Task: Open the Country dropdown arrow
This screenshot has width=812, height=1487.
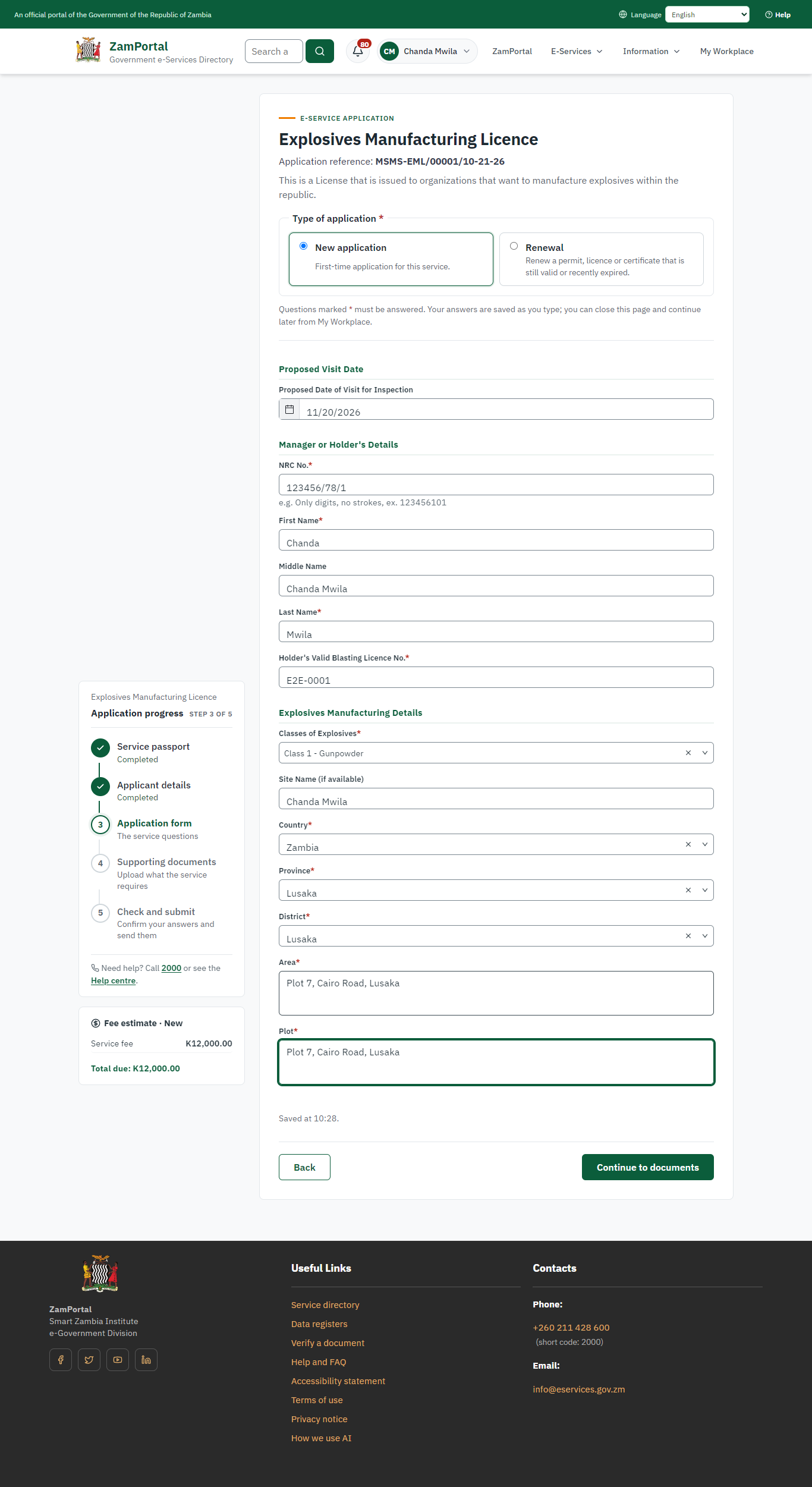Action: [x=705, y=844]
